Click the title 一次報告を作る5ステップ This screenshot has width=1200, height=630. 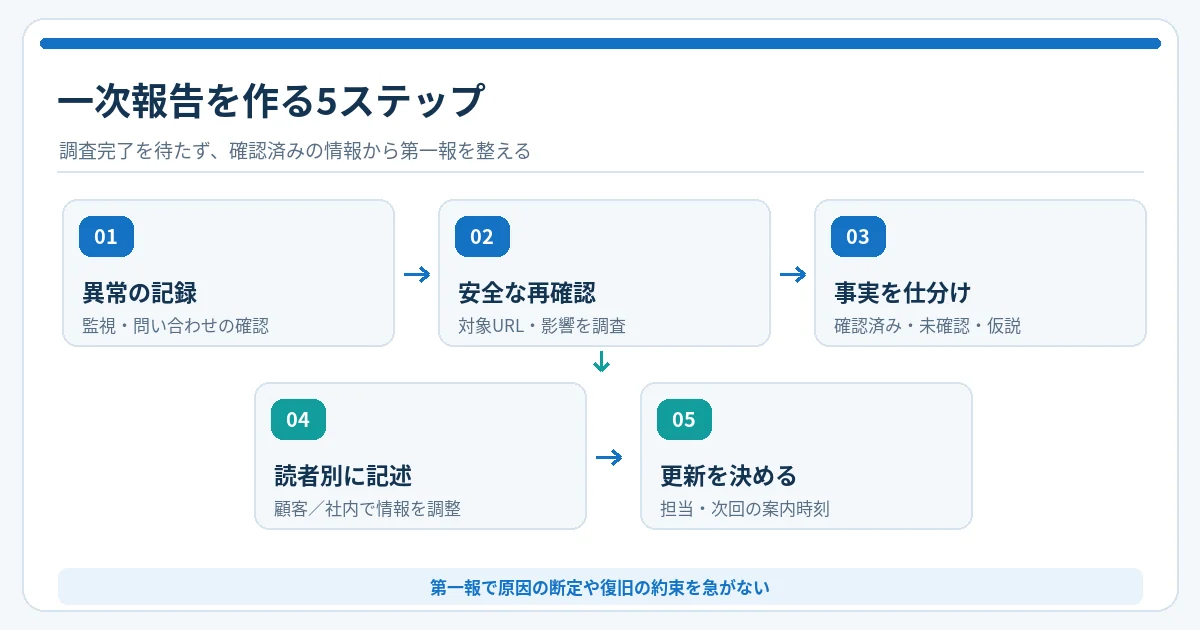[x=271, y=102]
